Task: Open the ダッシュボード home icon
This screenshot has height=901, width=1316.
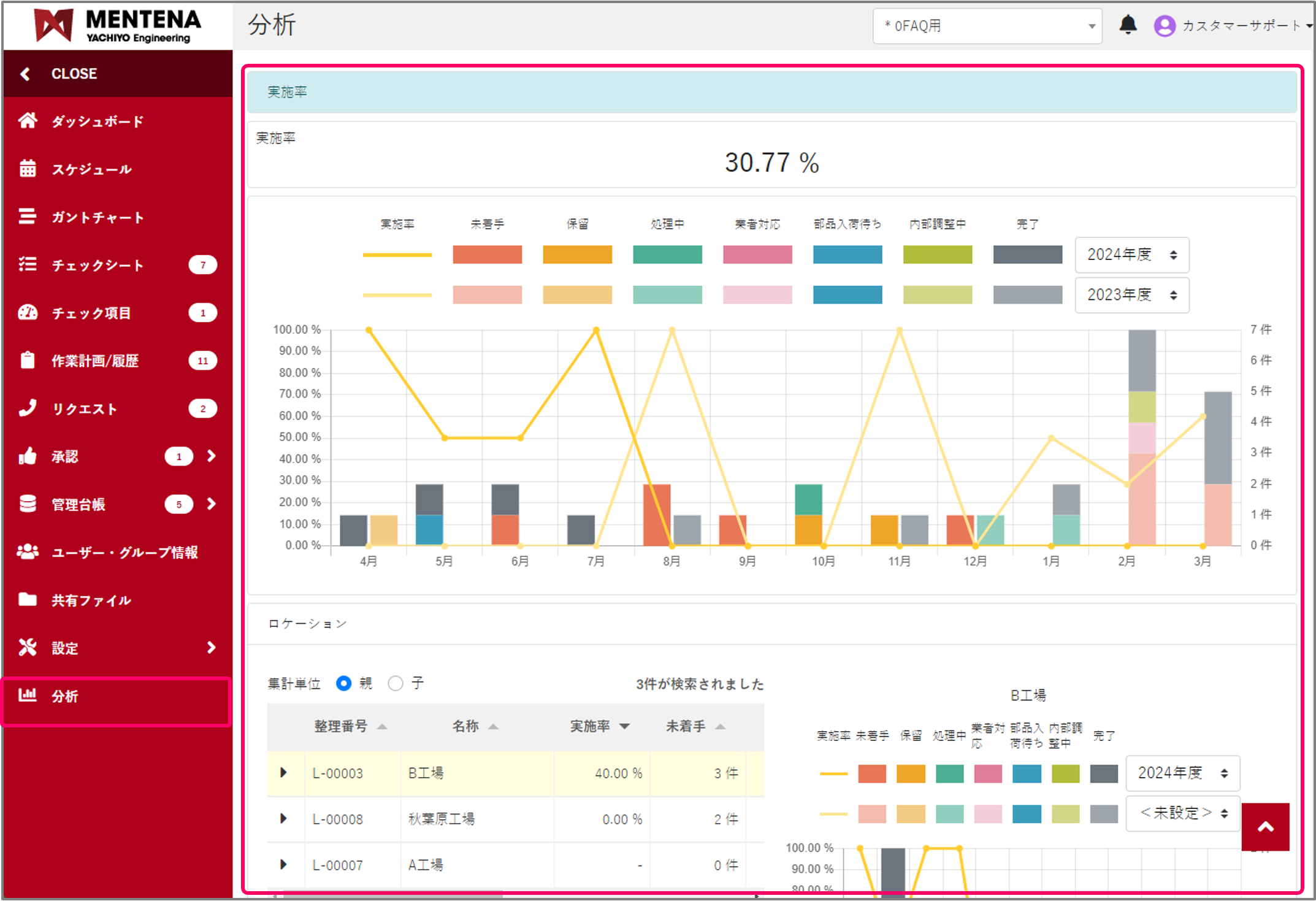Action: (x=28, y=121)
